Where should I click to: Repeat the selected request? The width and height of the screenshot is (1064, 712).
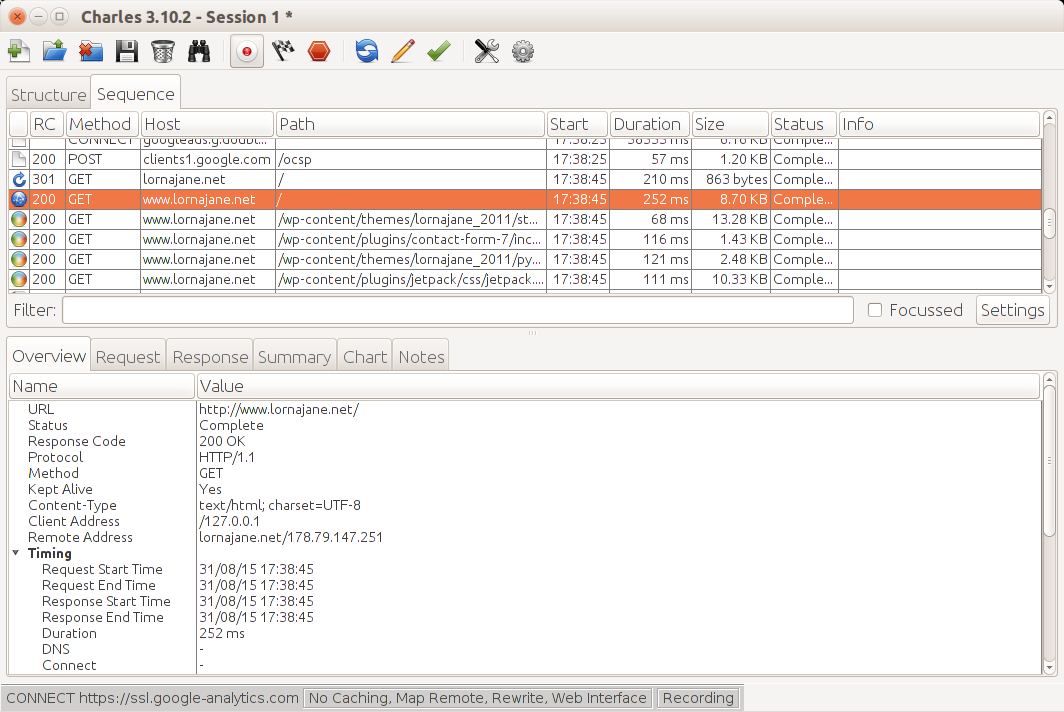click(x=367, y=51)
